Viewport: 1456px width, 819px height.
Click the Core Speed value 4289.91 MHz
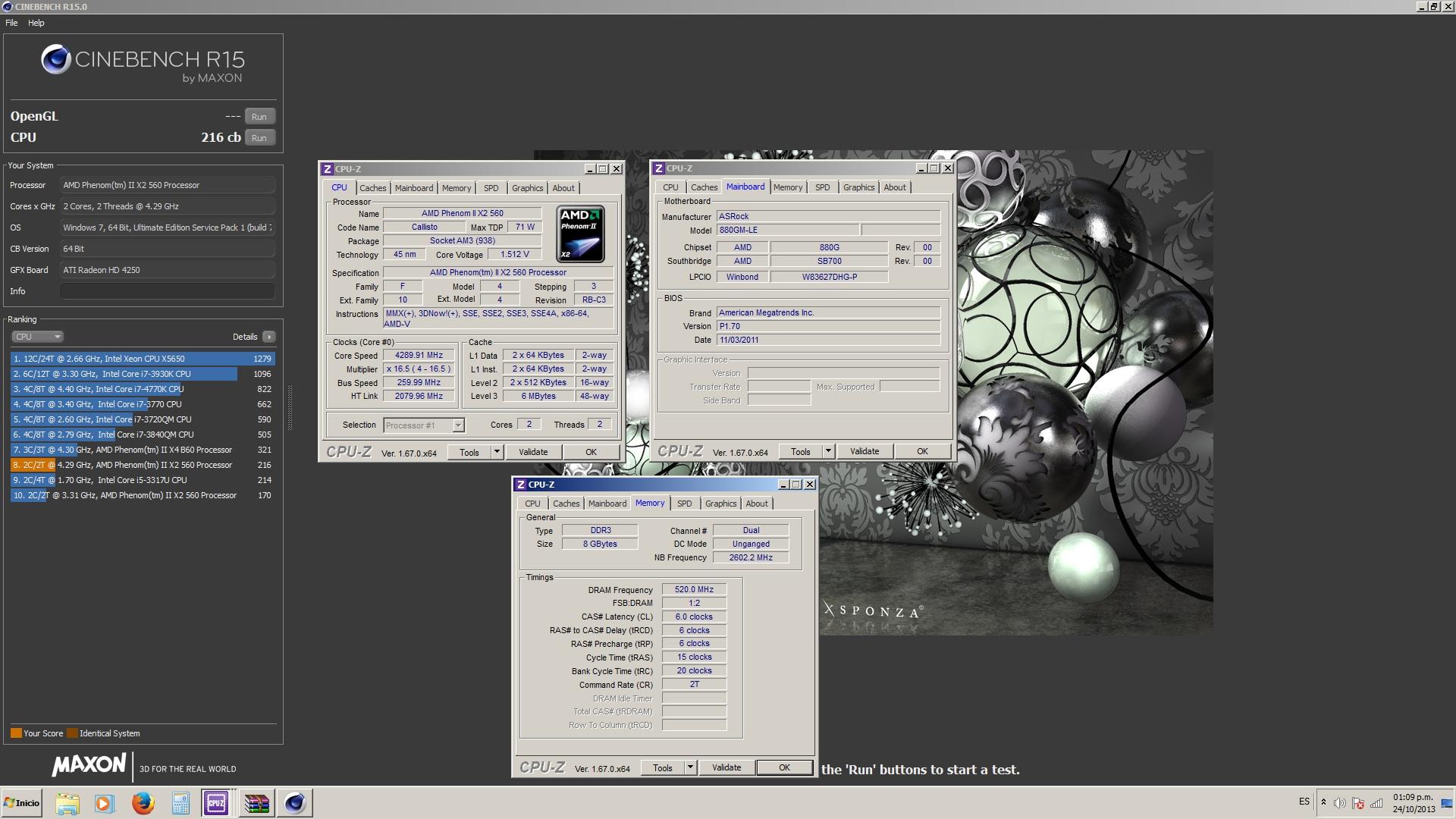click(x=419, y=355)
